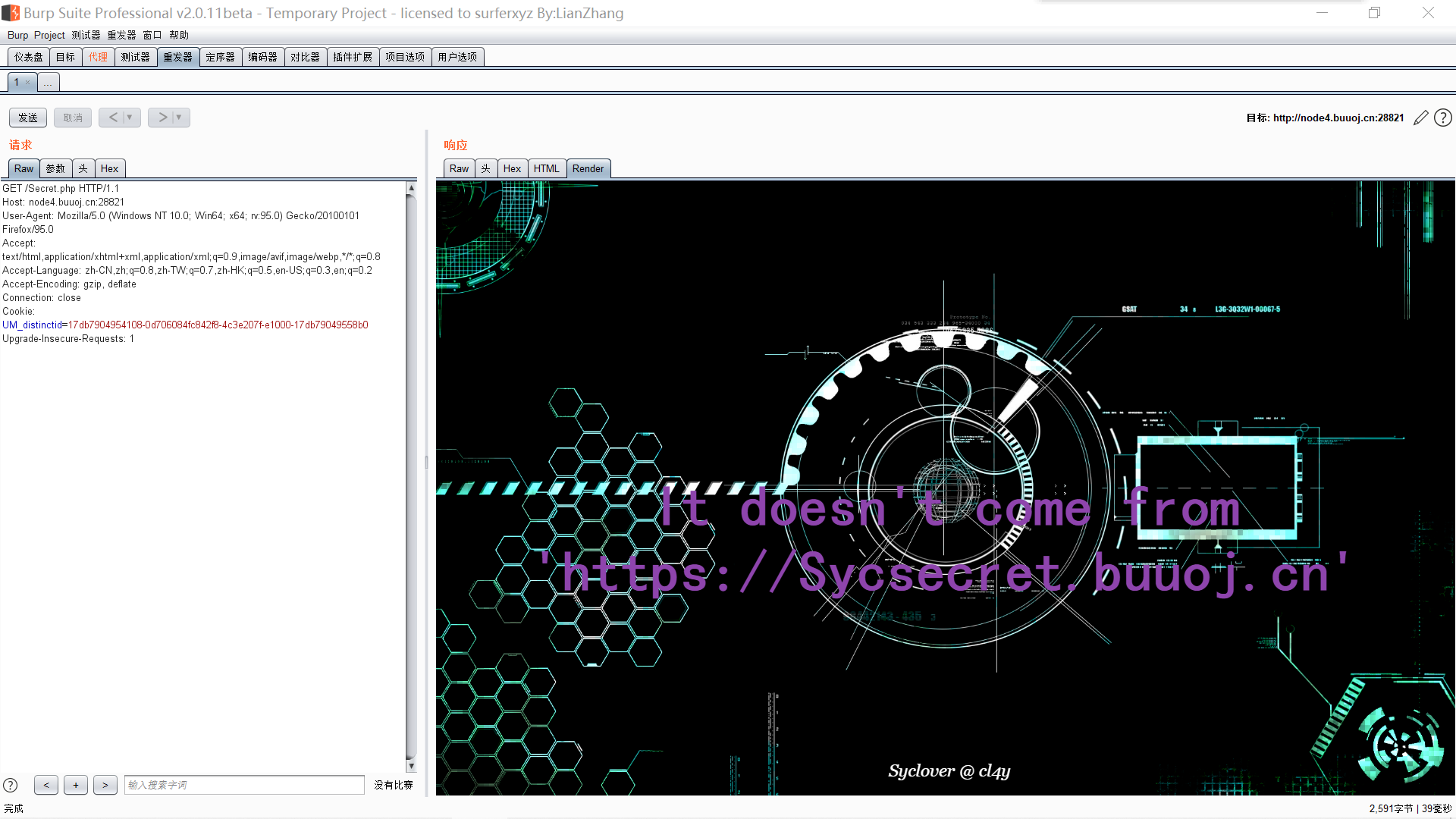Go to previous search match button

(46, 785)
